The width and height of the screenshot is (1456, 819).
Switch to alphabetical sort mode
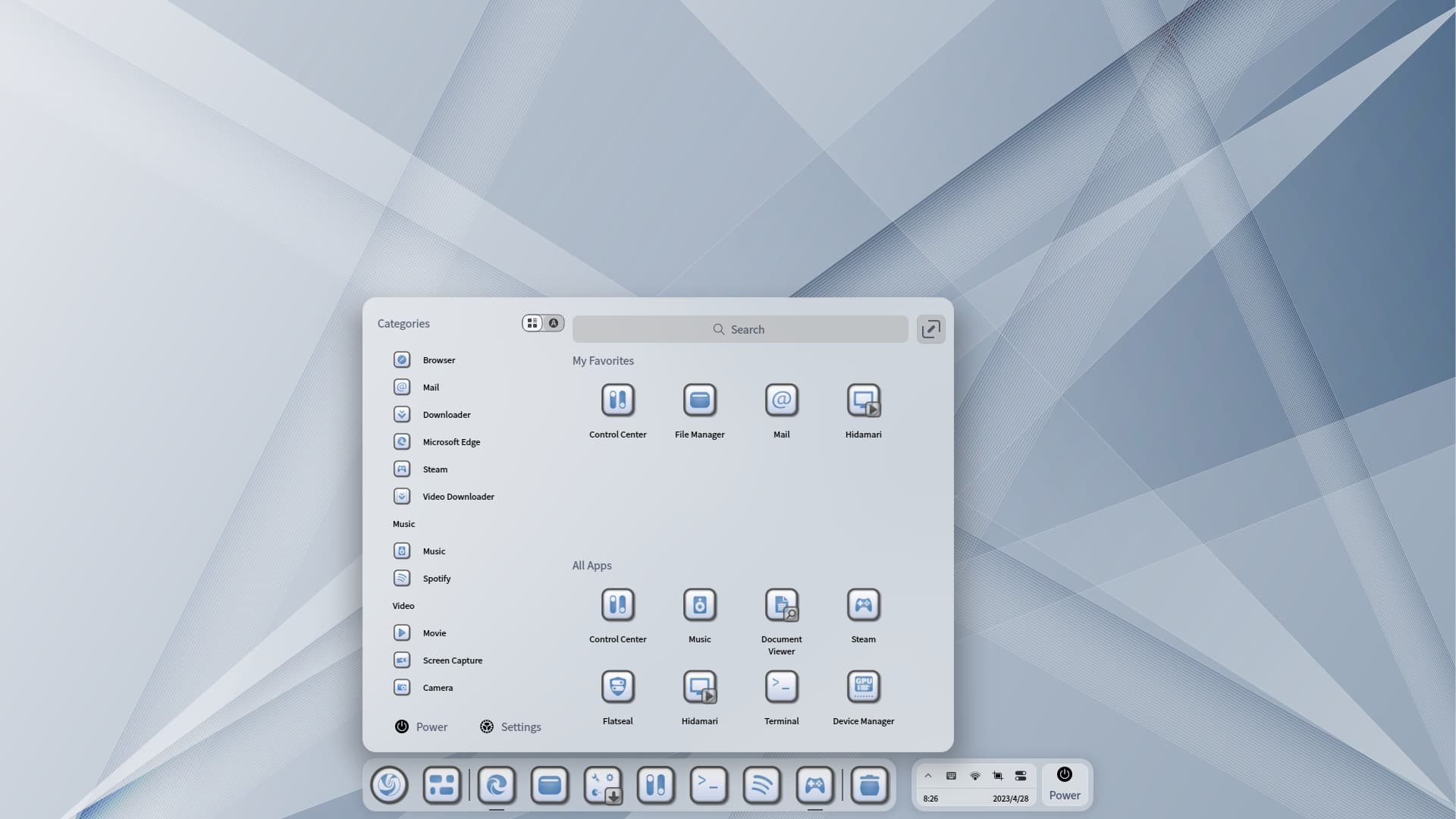[x=554, y=323]
